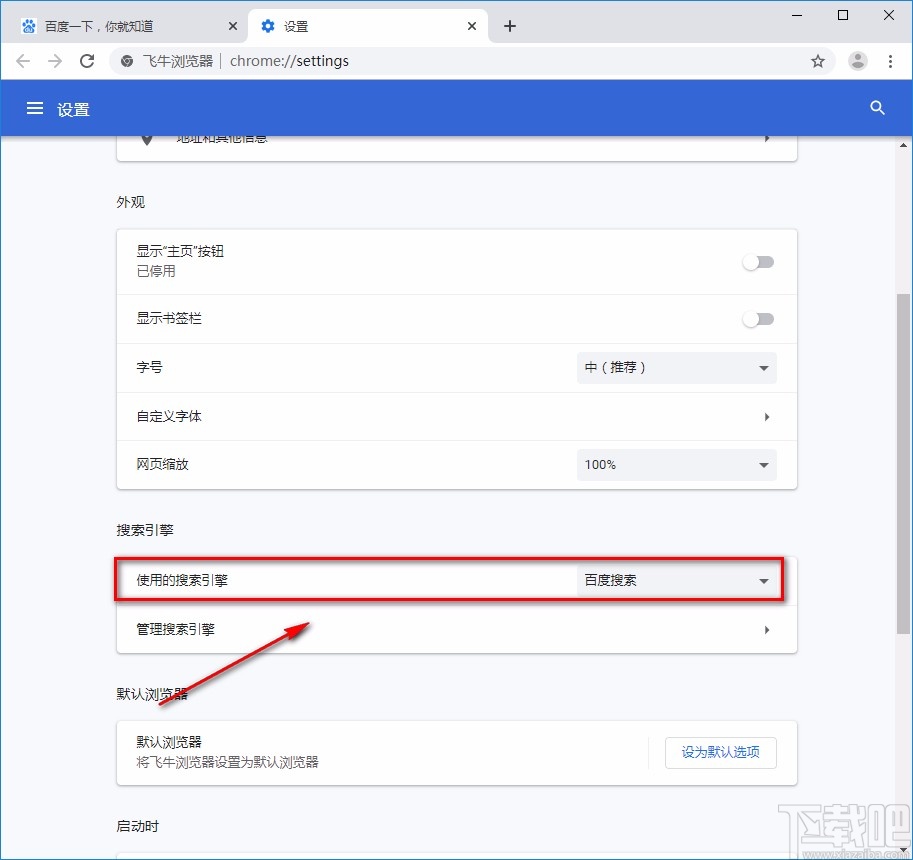913x860 pixels.
Task: Click the search icon in settings header
Action: coord(877,108)
